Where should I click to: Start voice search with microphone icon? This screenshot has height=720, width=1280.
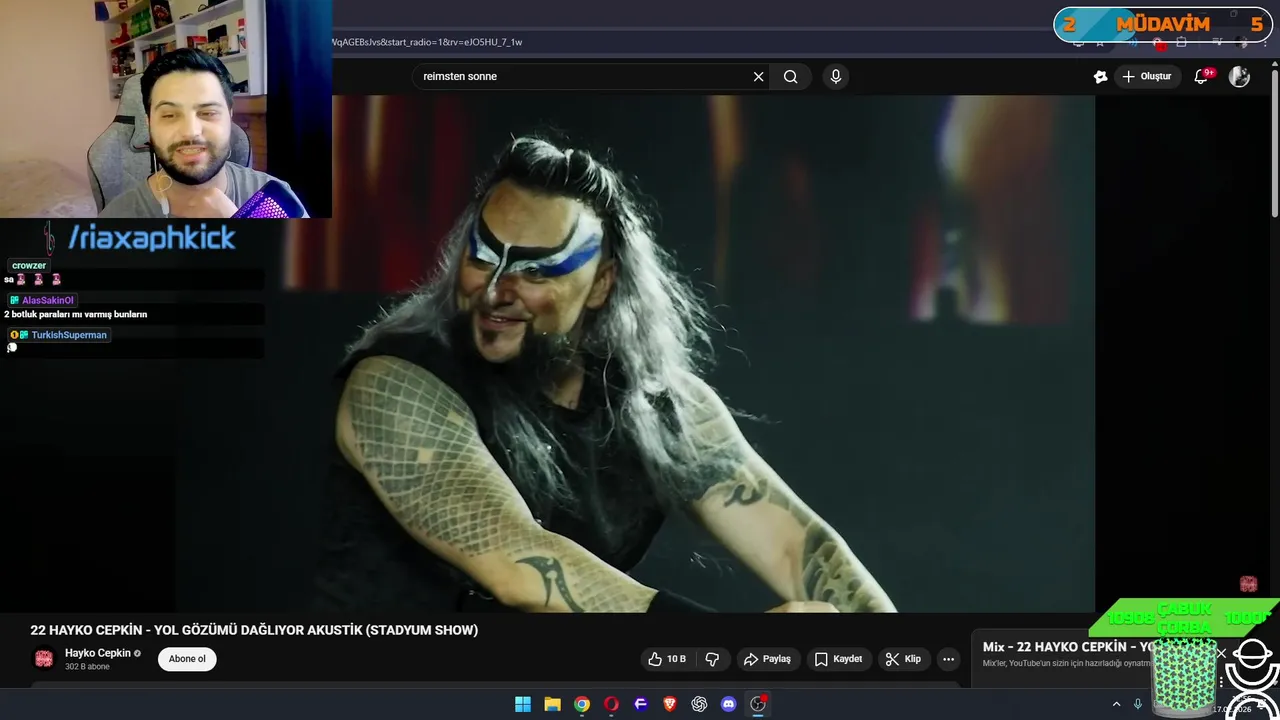[x=836, y=77]
